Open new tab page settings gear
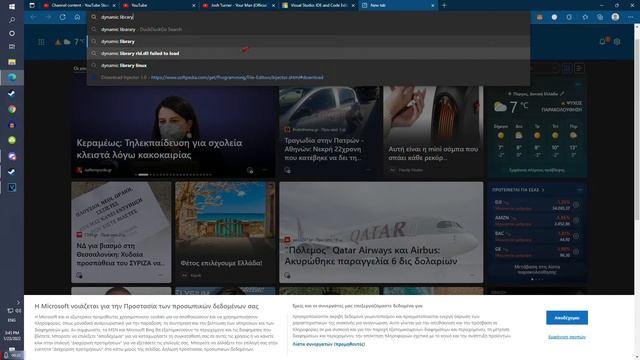640x360 pixels. (x=617, y=42)
